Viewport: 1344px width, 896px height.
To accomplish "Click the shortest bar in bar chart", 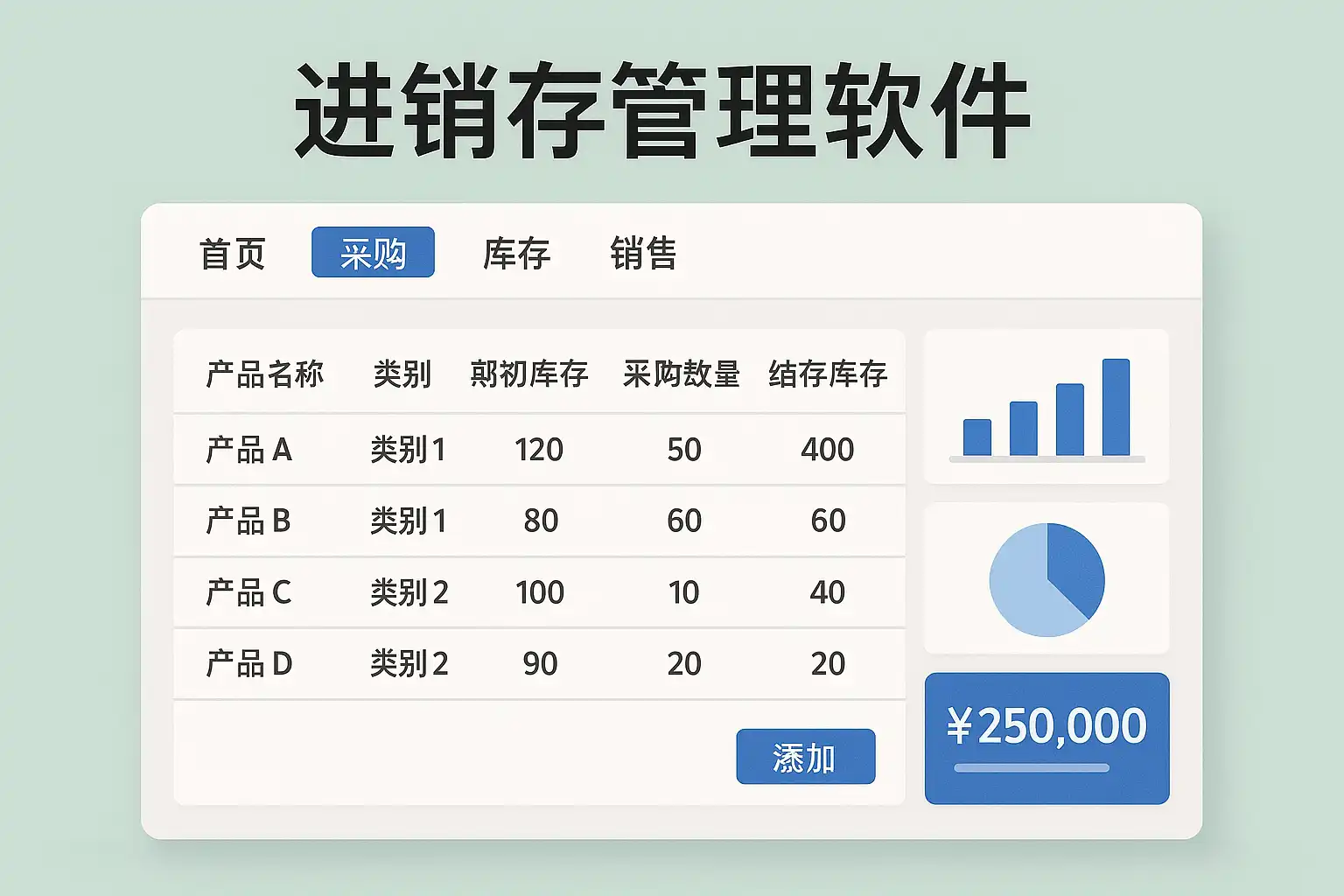I will (x=977, y=437).
